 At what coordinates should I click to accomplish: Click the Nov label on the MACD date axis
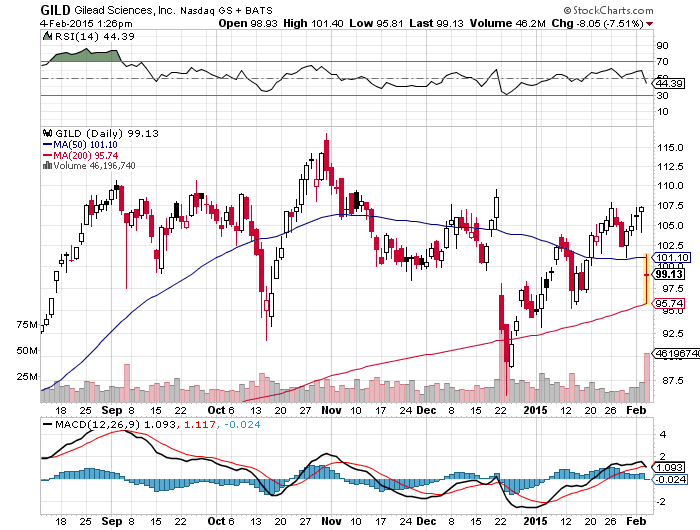(x=331, y=521)
